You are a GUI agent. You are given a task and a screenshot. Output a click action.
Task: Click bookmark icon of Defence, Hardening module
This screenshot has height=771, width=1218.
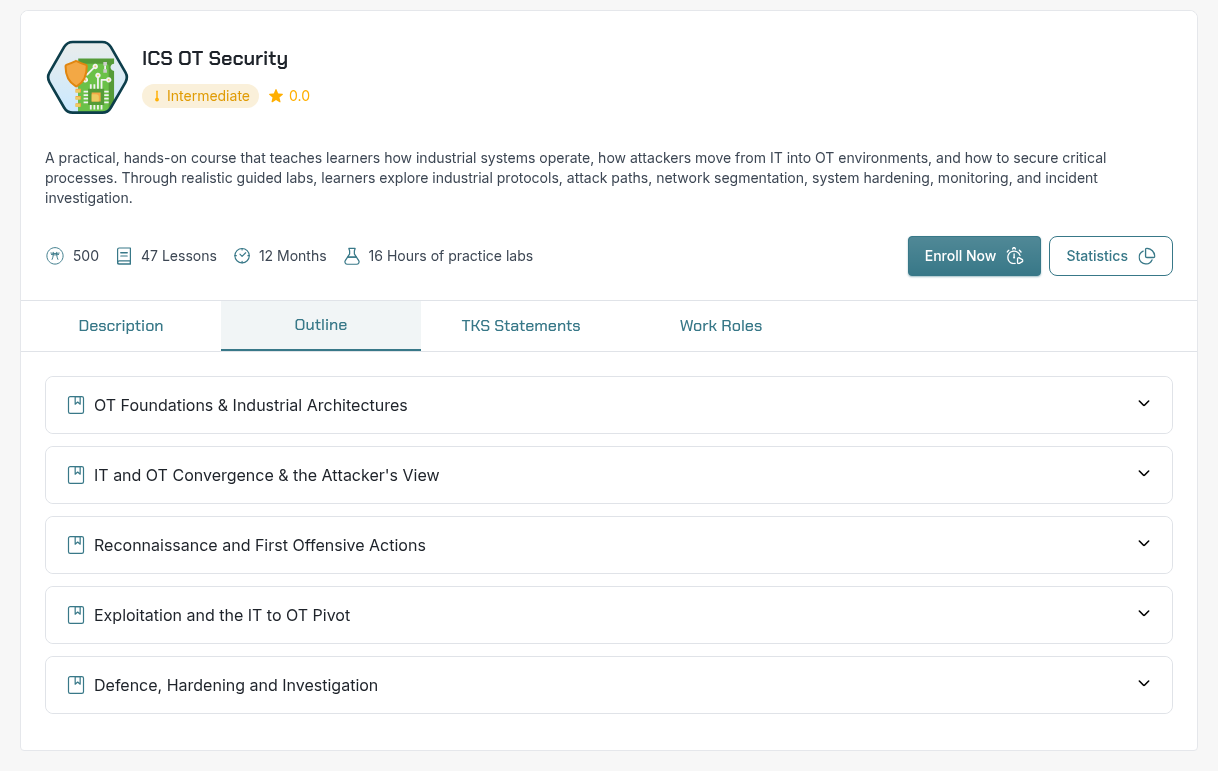tap(75, 685)
